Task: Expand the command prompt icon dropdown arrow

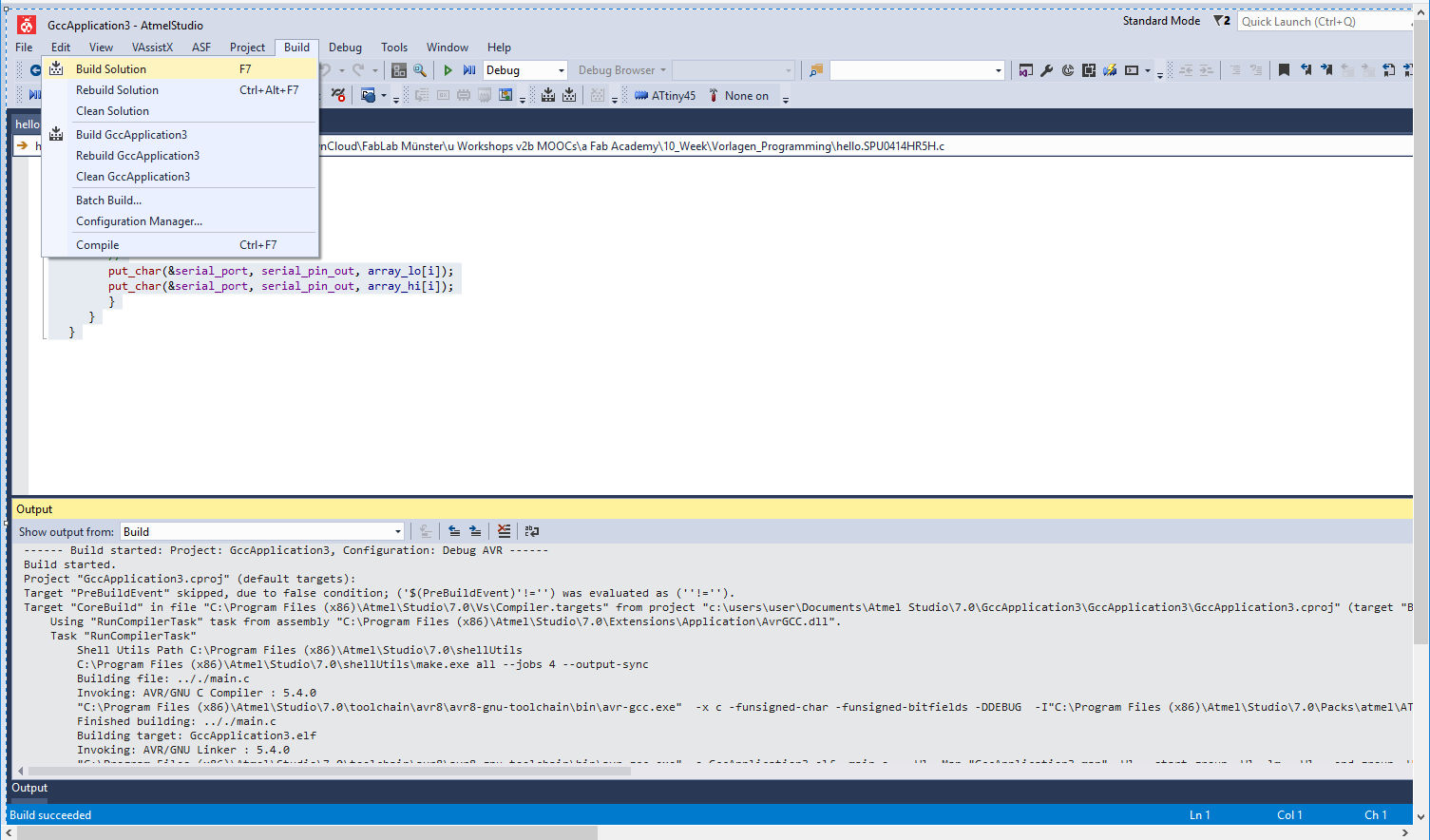Action: [1148, 70]
